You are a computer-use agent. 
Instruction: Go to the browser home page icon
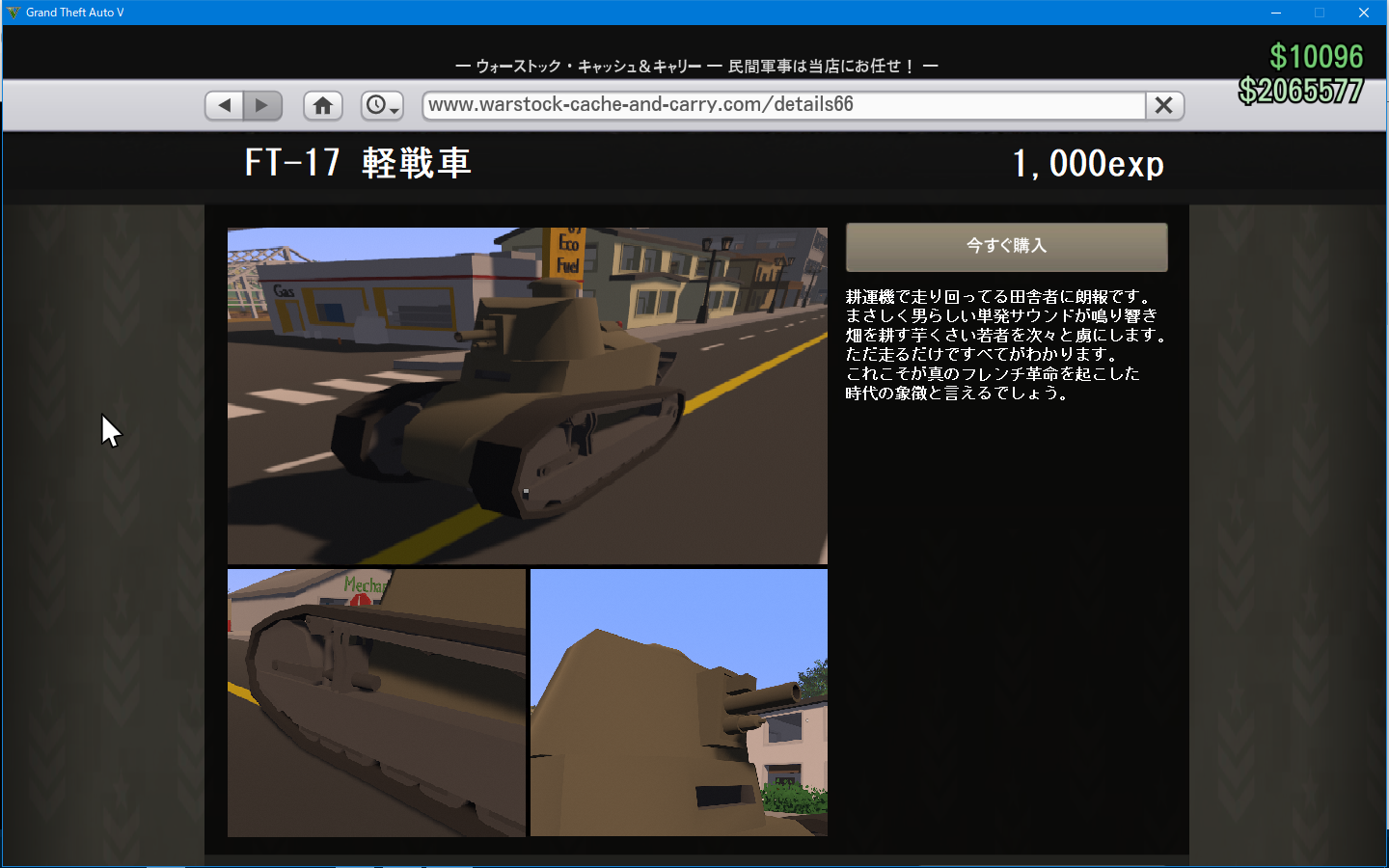(323, 105)
